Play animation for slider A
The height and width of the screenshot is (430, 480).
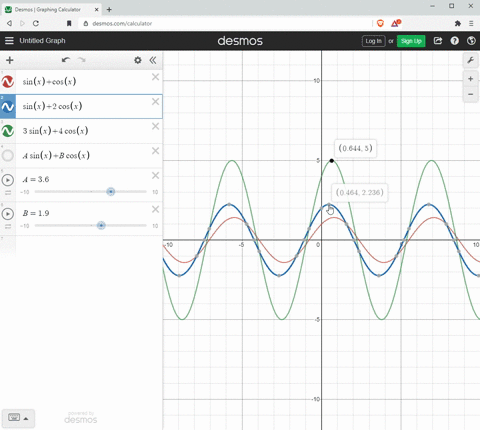tap(8, 180)
